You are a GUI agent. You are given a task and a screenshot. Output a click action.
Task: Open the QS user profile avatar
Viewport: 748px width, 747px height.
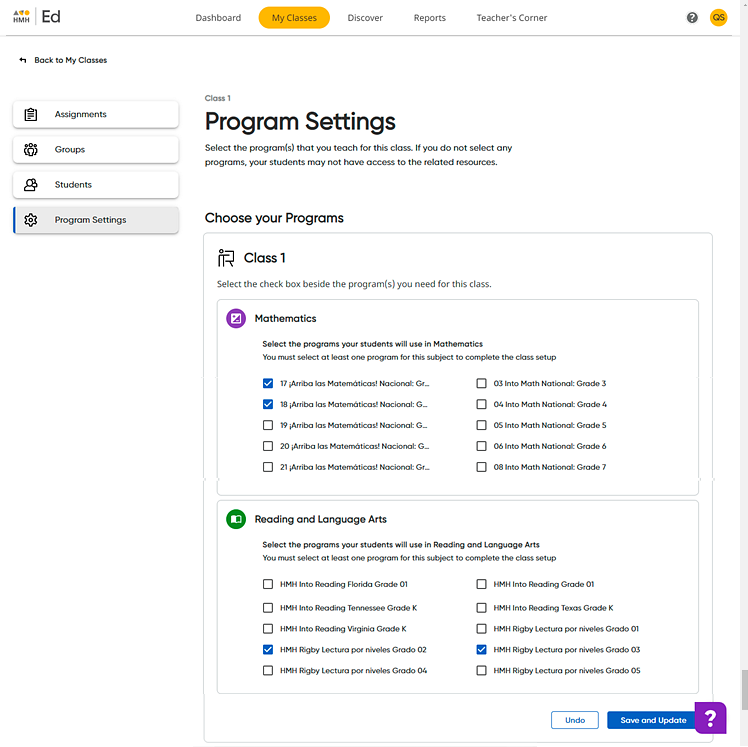718,18
